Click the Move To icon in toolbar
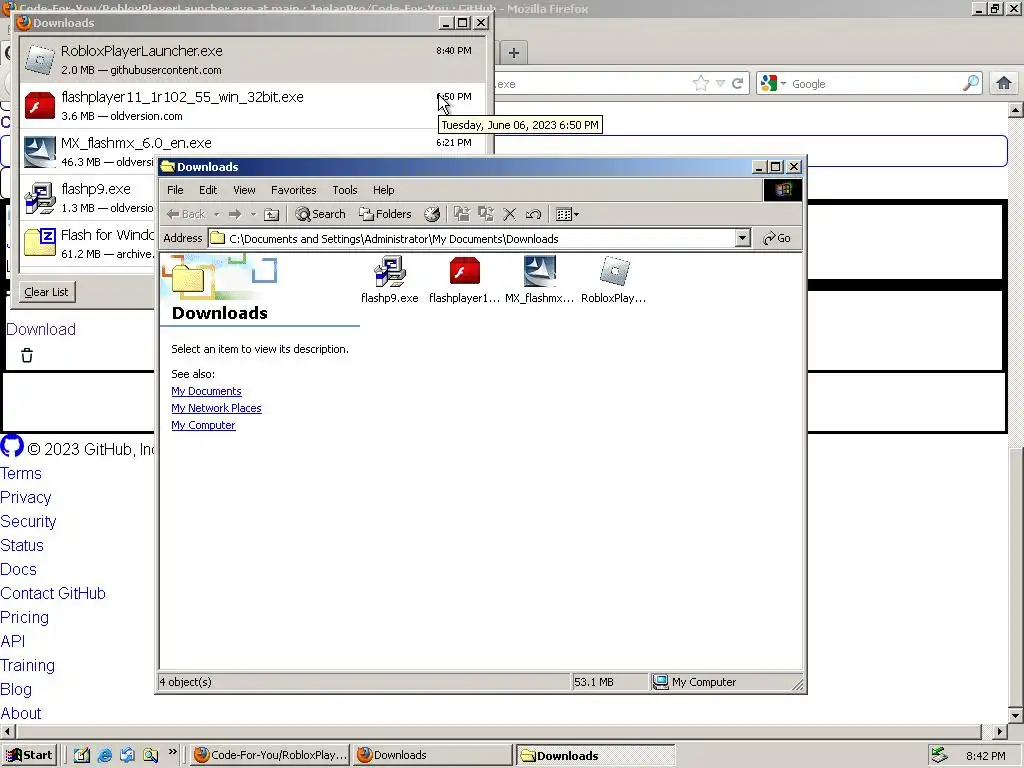1024x768 pixels. (462, 214)
